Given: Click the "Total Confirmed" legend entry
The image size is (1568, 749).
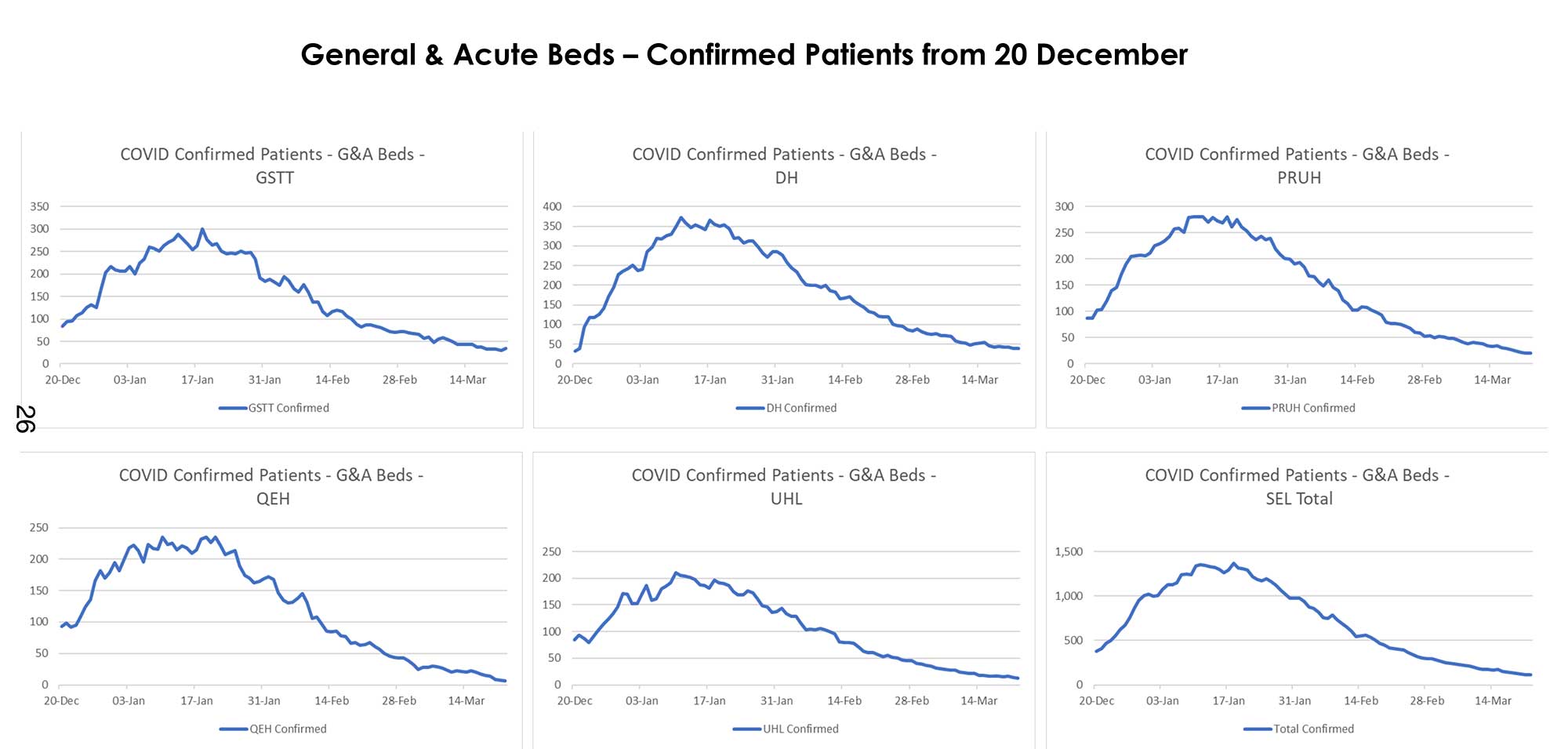Looking at the screenshot, I should click(x=1313, y=729).
